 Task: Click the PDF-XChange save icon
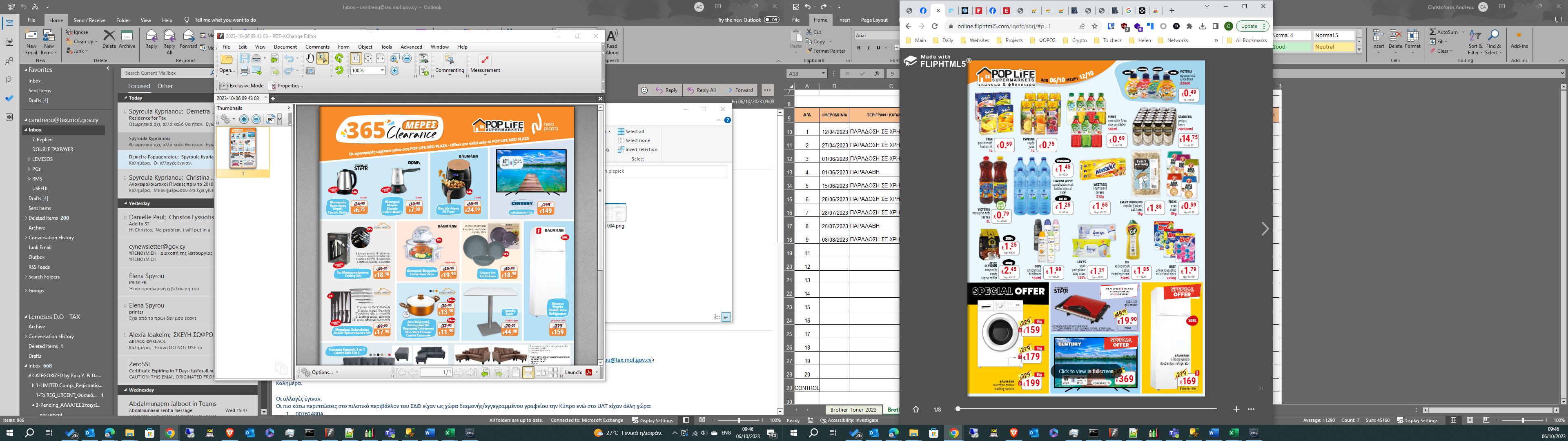point(244,58)
